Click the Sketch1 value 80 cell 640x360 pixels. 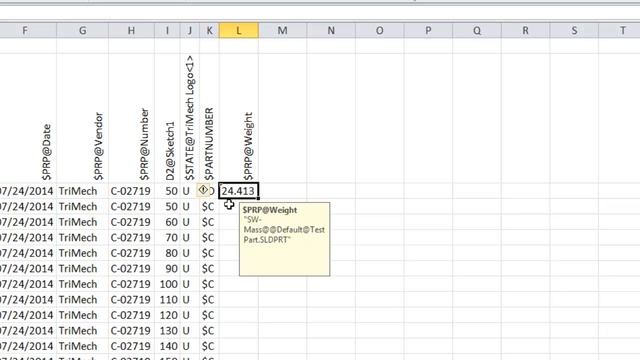click(167, 253)
